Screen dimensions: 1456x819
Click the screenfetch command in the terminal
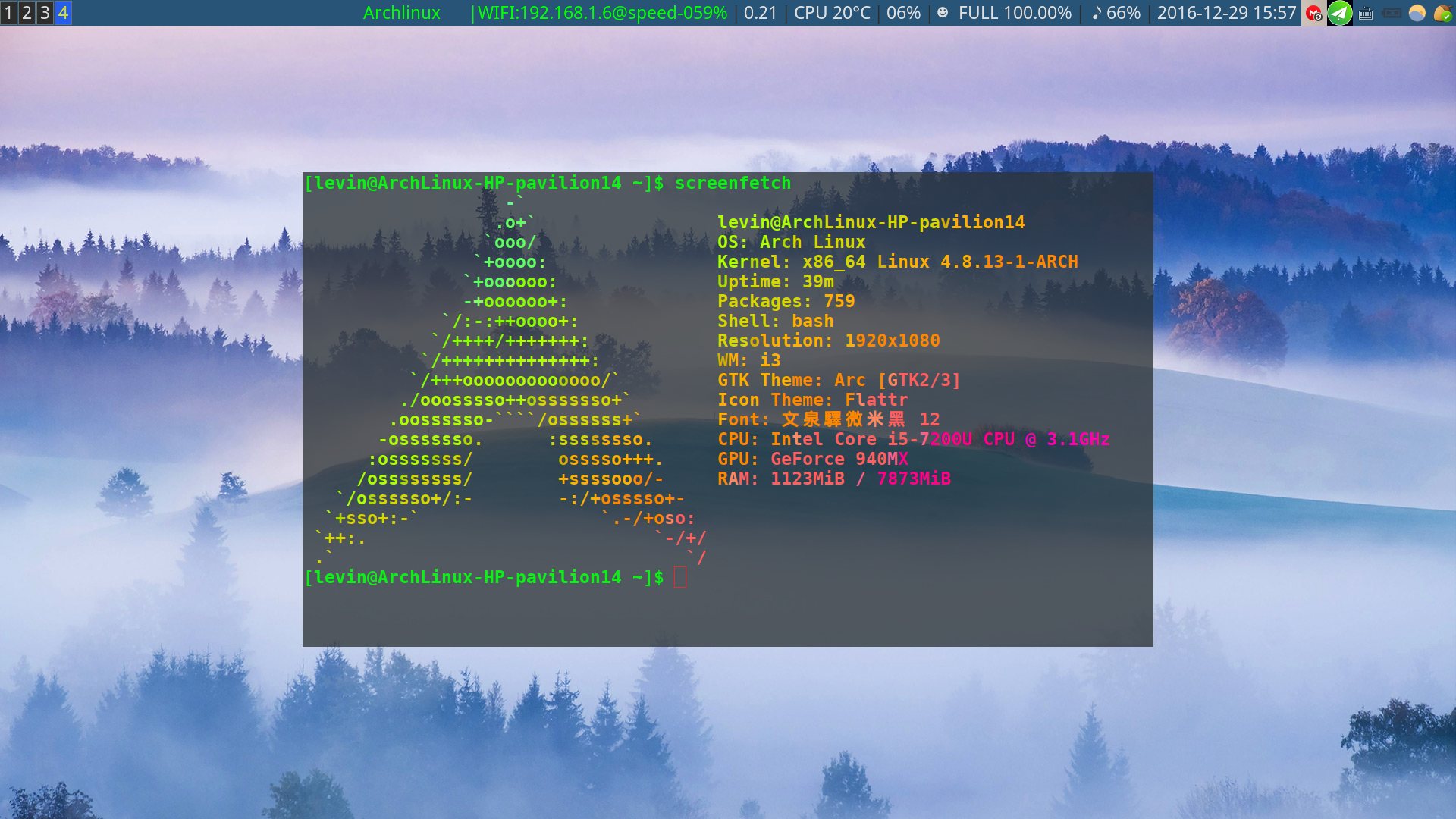point(733,183)
